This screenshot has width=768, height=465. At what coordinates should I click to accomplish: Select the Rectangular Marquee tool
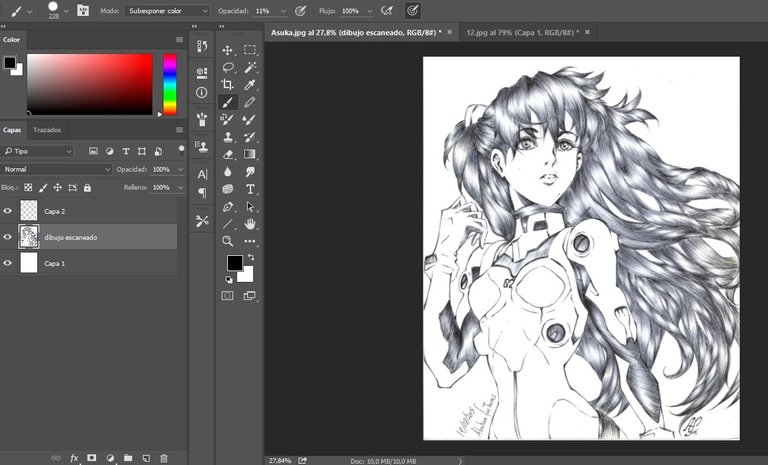click(250, 49)
